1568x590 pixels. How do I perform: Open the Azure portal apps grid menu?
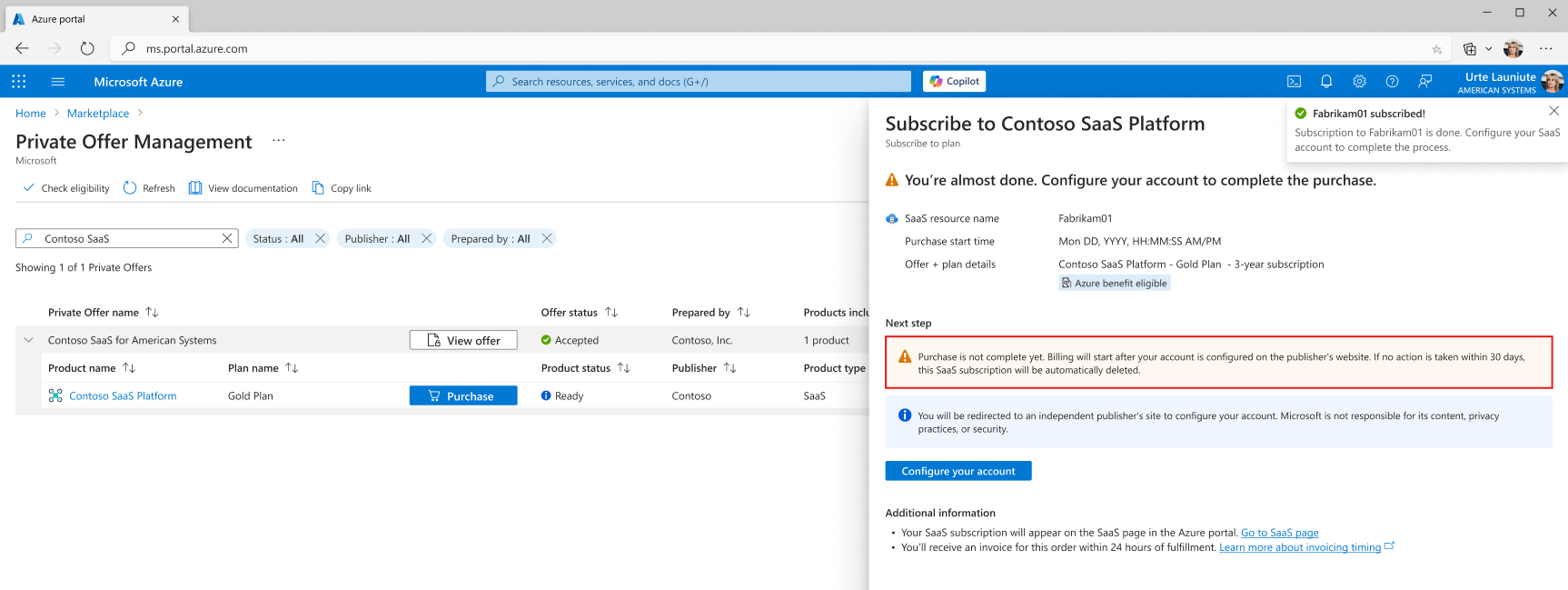pos(18,82)
